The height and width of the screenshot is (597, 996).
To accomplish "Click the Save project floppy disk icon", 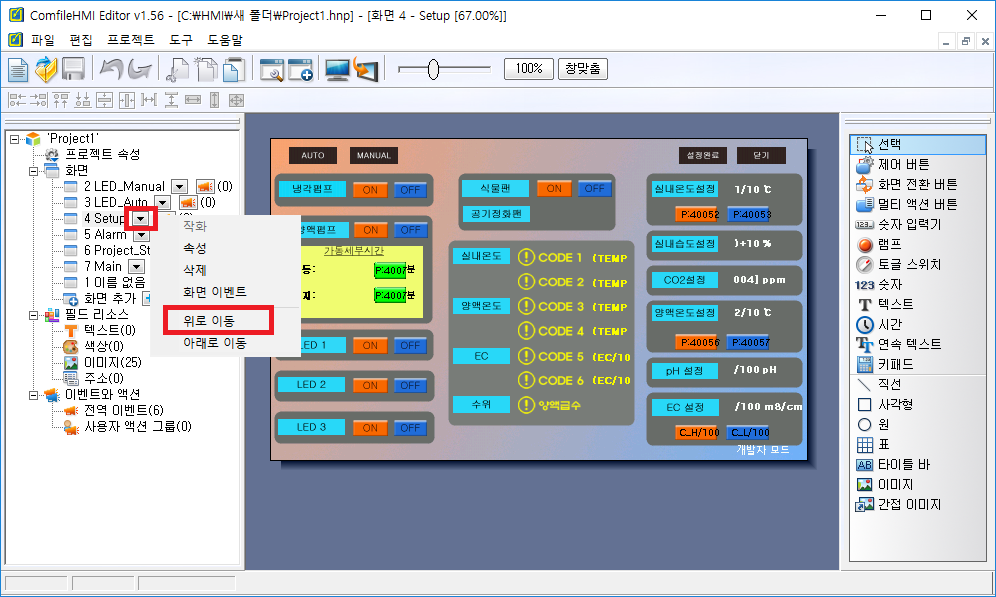I will pos(73,69).
